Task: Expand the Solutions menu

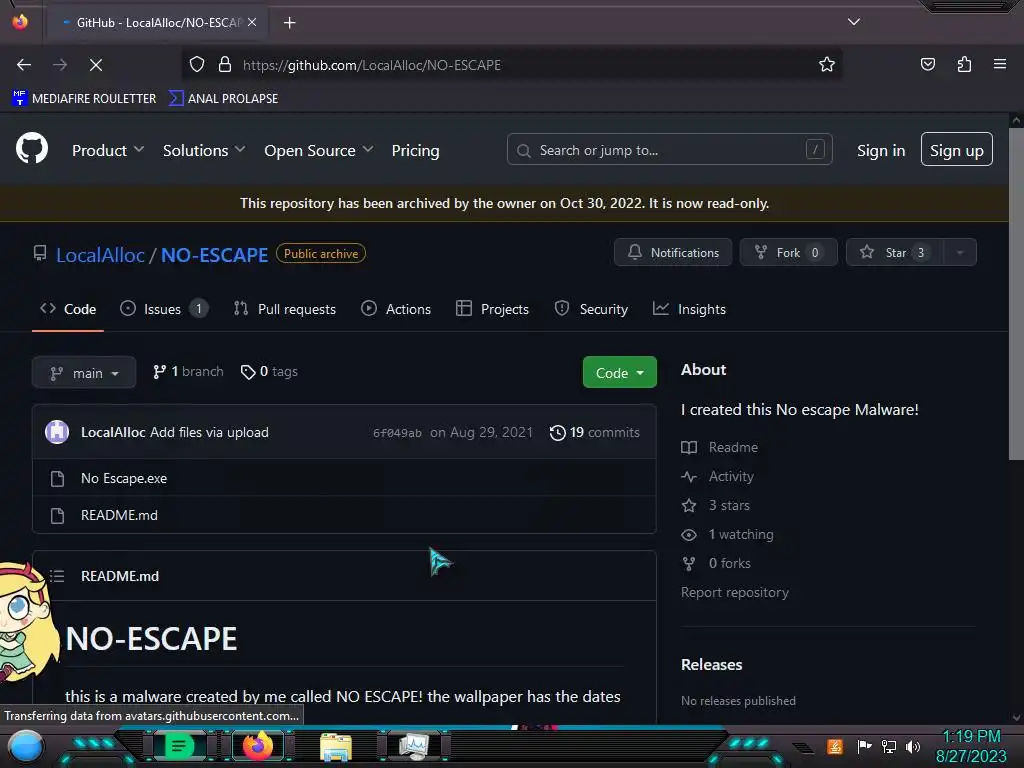Action: (x=204, y=150)
